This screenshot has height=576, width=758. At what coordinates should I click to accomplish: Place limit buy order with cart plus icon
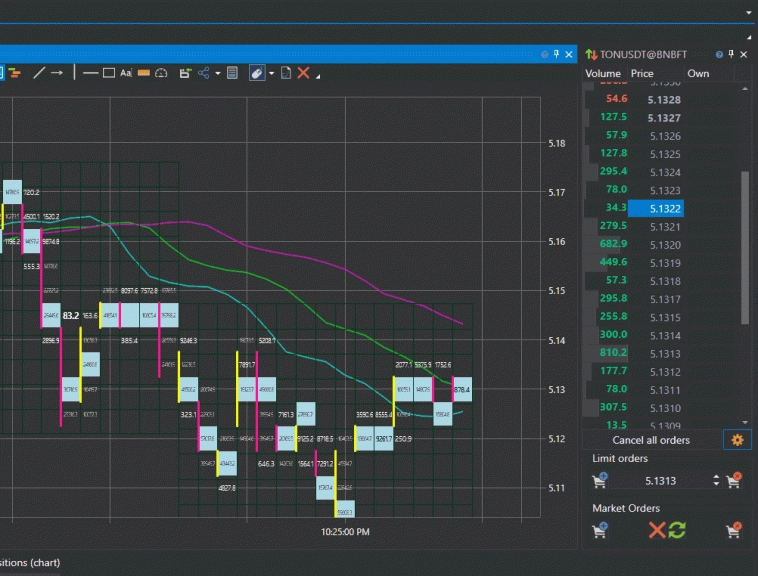[x=600, y=481]
